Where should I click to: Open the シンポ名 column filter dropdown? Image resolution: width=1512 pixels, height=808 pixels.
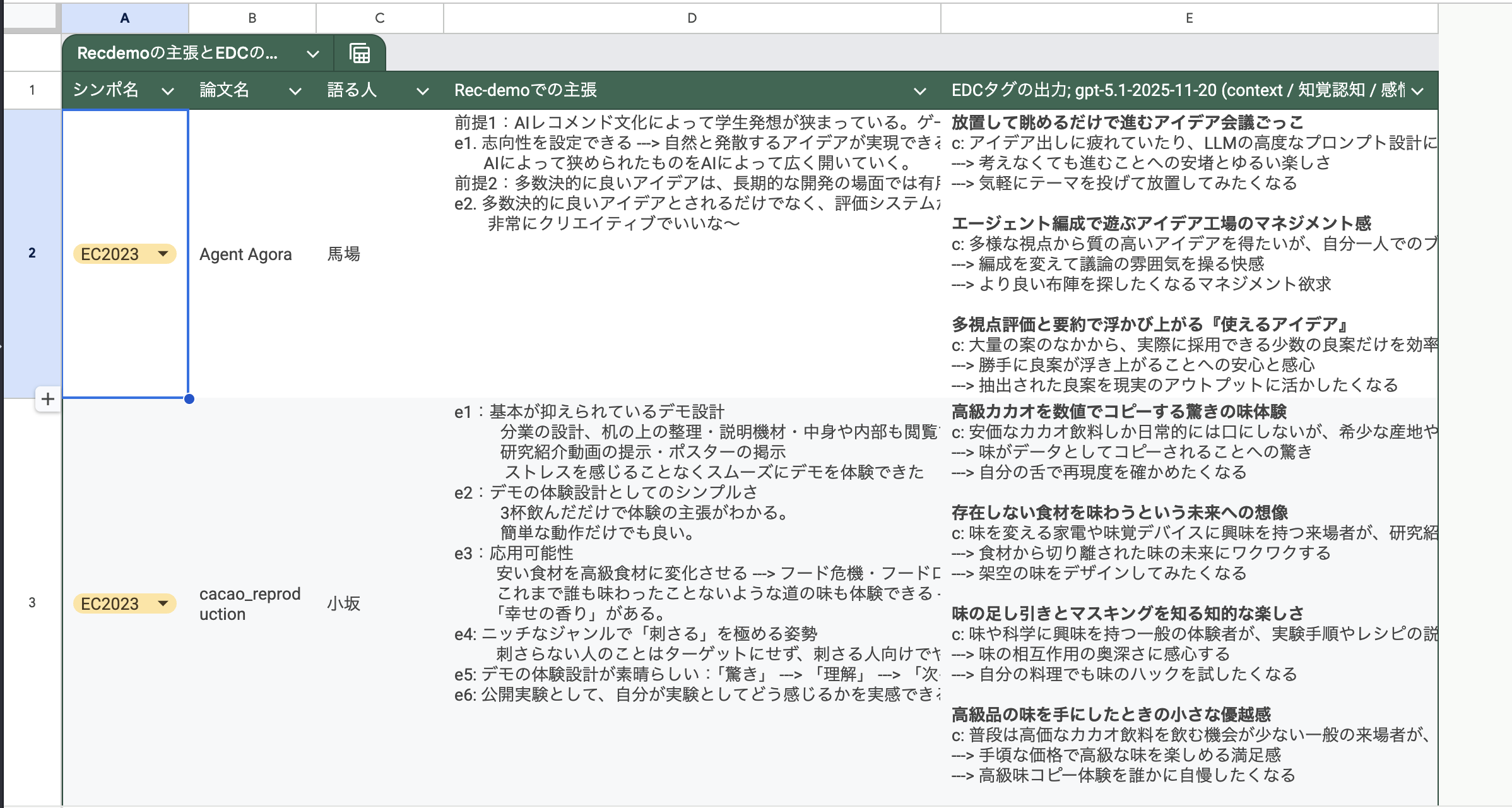167,91
